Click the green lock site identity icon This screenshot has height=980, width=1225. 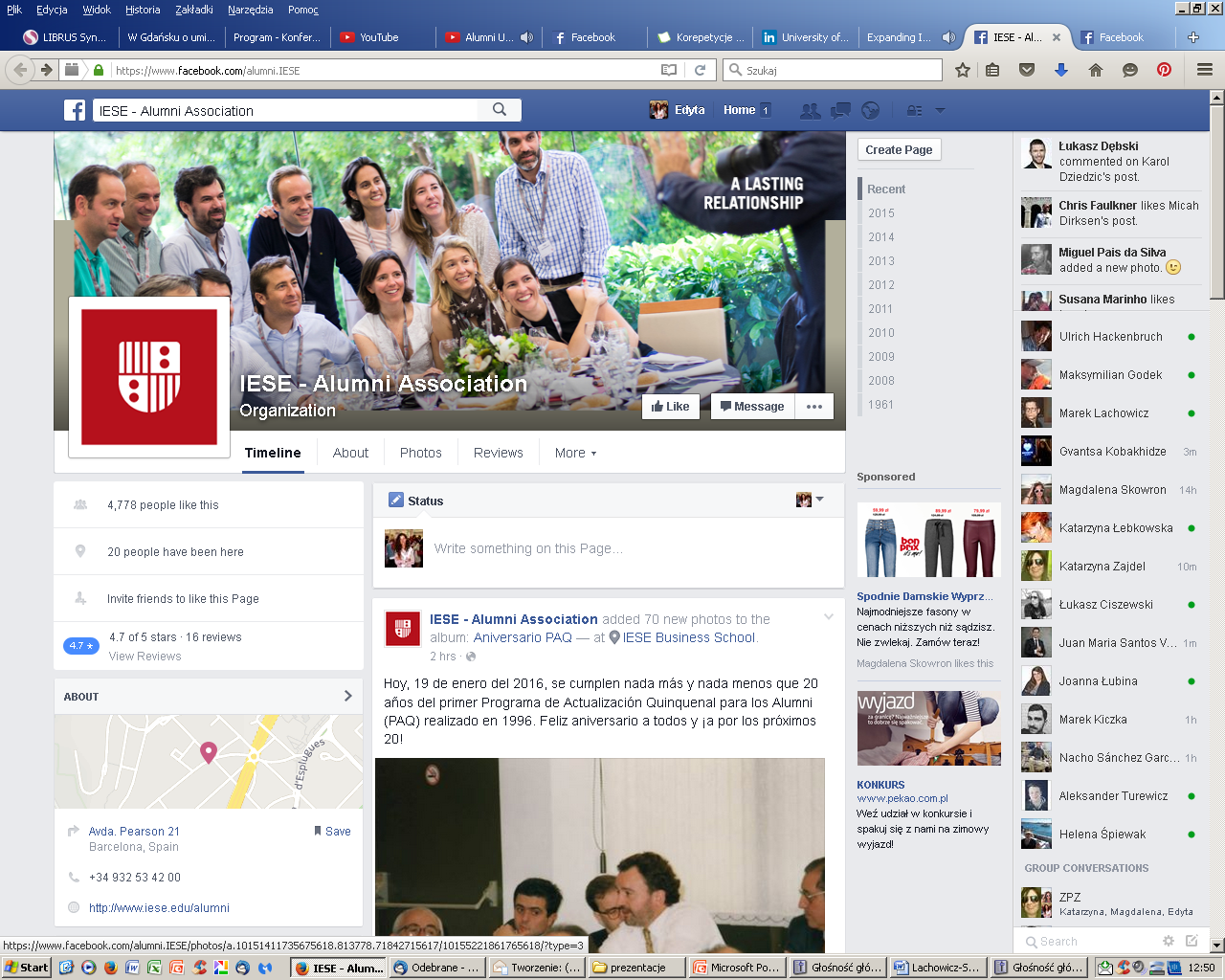coord(98,70)
